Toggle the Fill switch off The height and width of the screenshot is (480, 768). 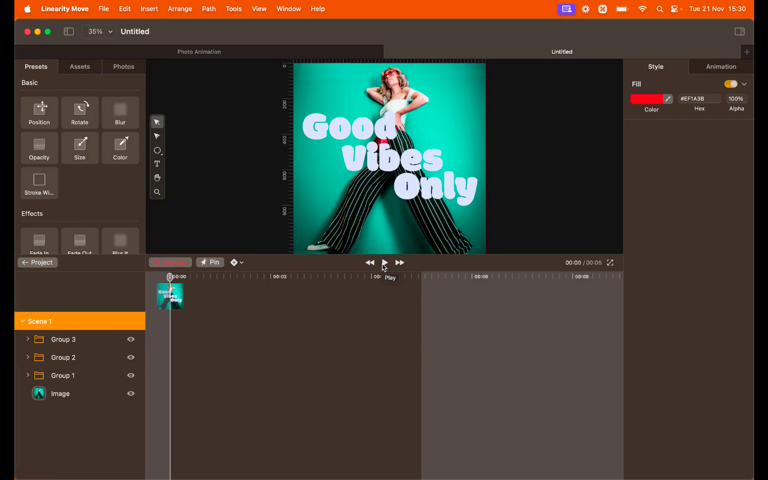pos(731,84)
